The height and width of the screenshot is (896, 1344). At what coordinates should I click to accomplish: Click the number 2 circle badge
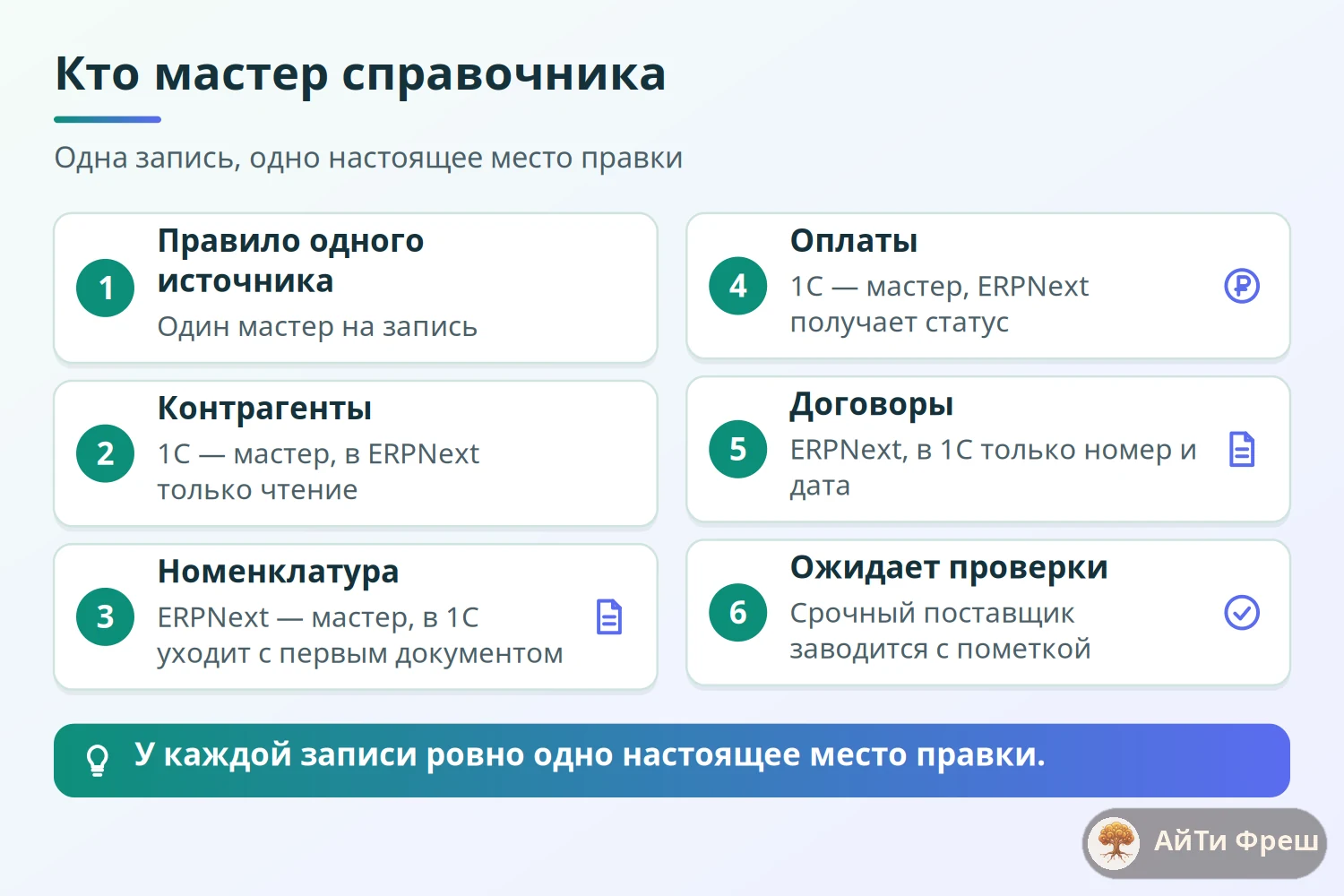(x=106, y=453)
